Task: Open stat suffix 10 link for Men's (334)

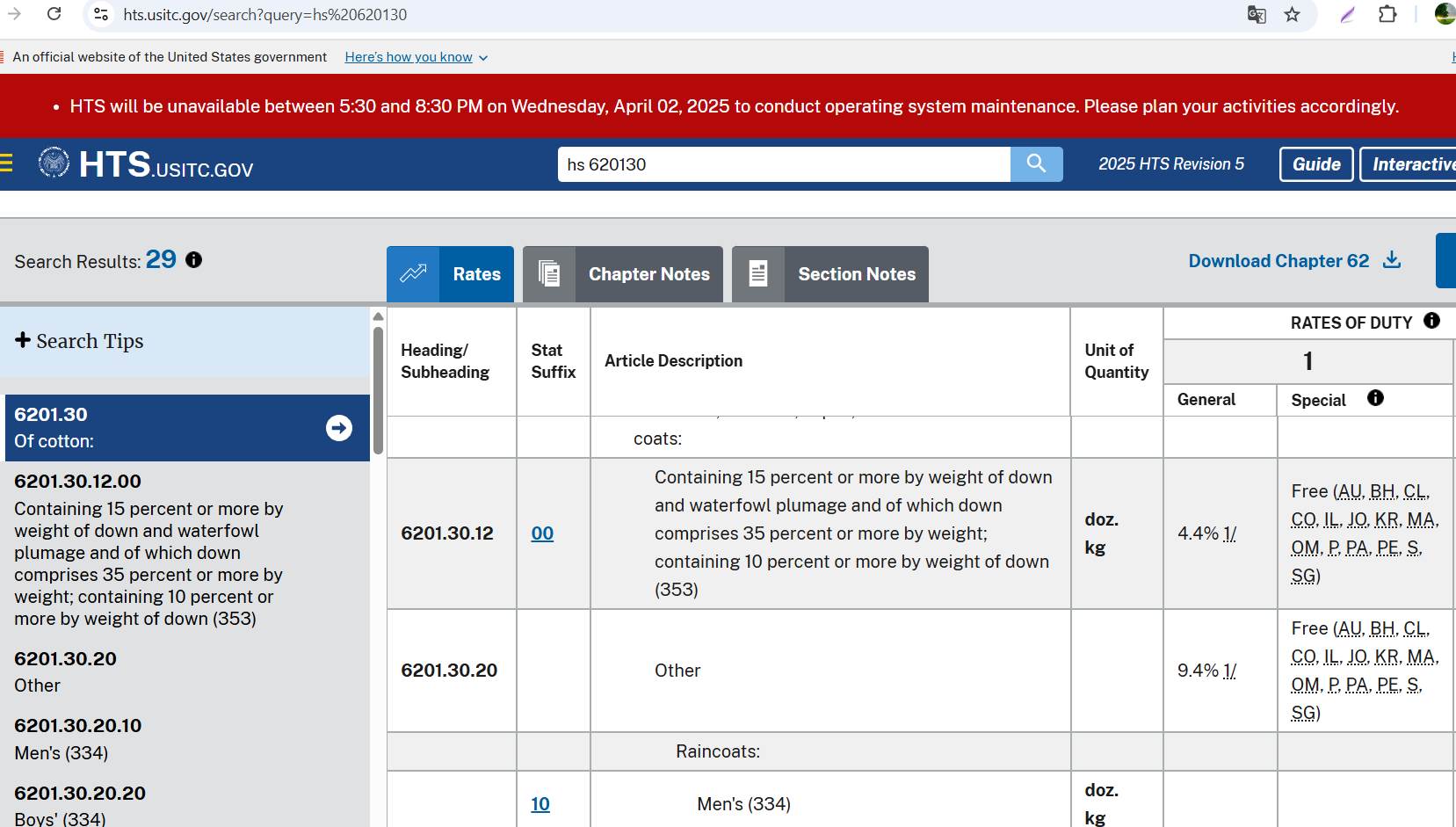Action: 540,804
